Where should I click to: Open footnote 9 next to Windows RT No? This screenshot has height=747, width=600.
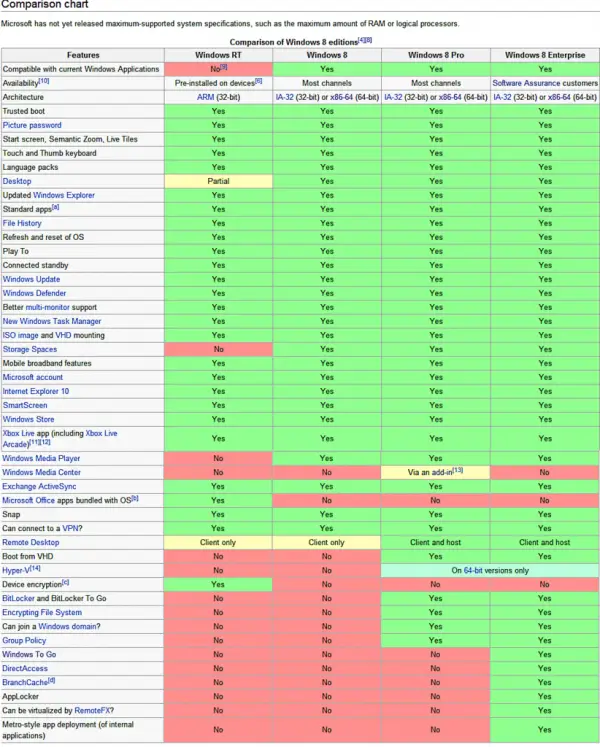click(x=224, y=67)
